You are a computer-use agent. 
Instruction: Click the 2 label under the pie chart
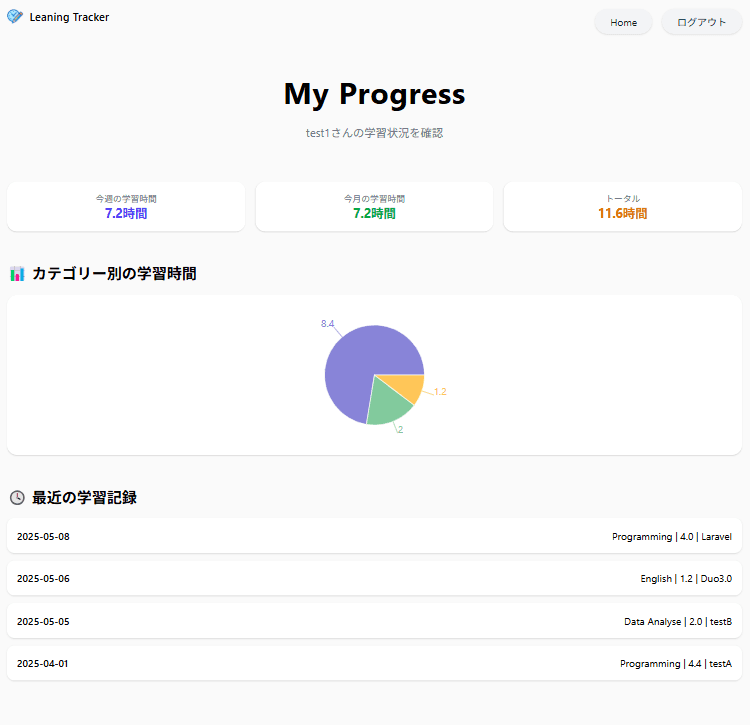pos(400,429)
